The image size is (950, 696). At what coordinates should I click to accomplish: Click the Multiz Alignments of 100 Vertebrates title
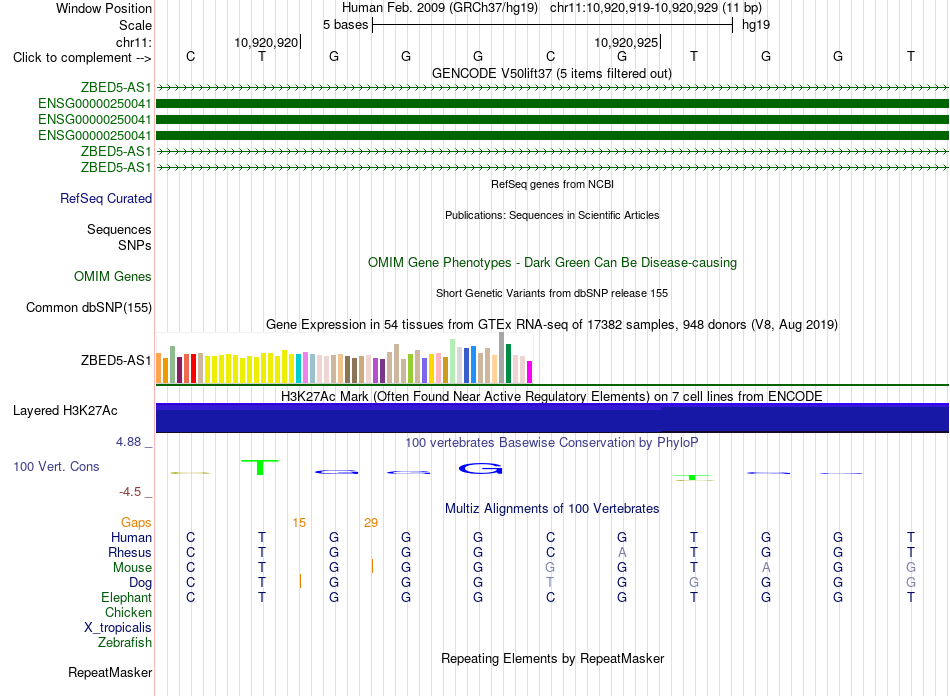[552, 508]
